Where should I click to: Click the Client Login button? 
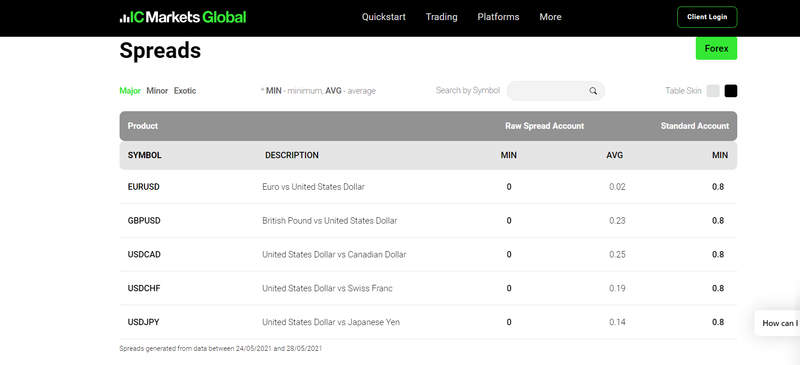707,17
